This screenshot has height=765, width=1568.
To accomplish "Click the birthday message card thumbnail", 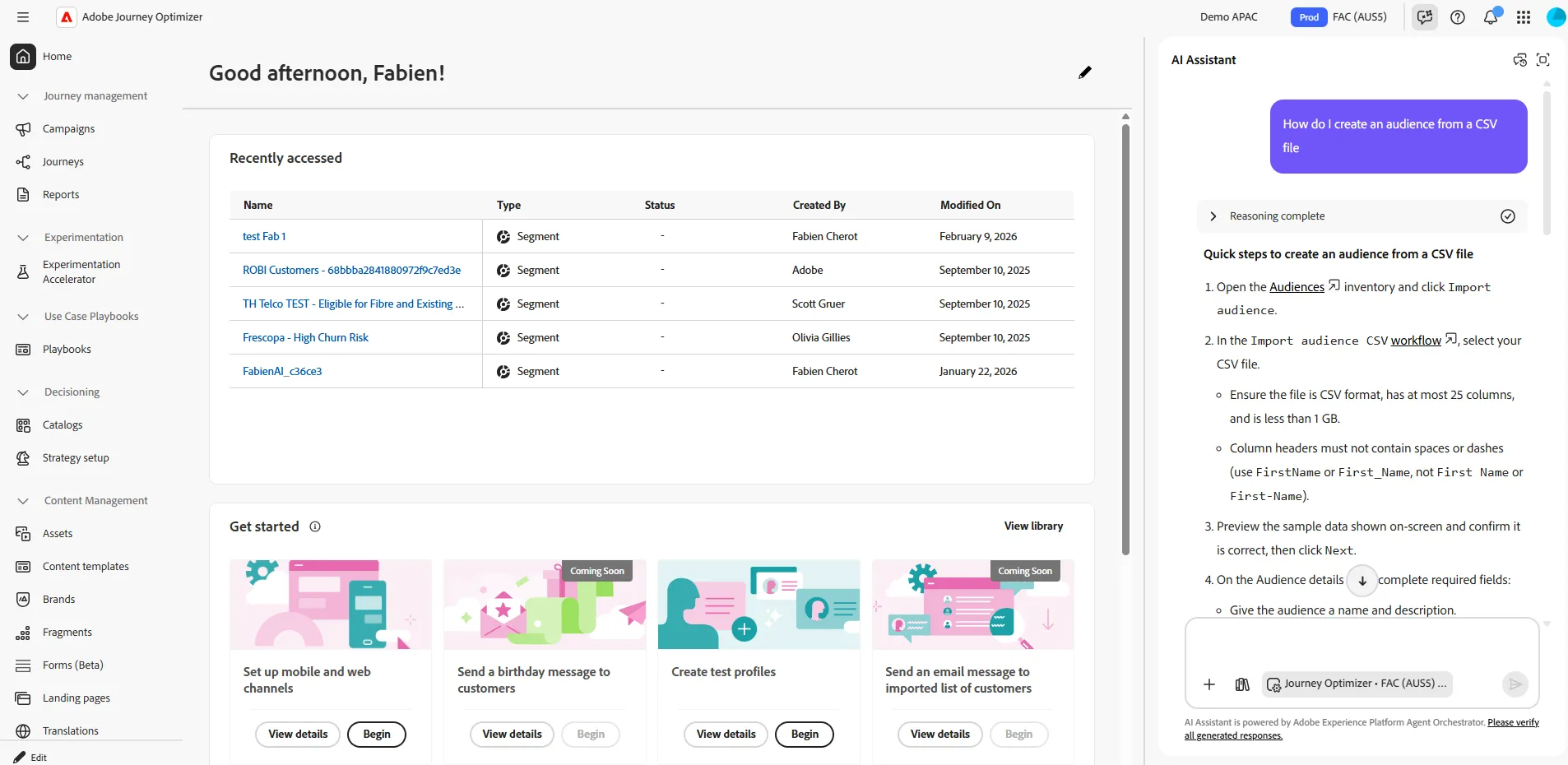I will [x=545, y=605].
